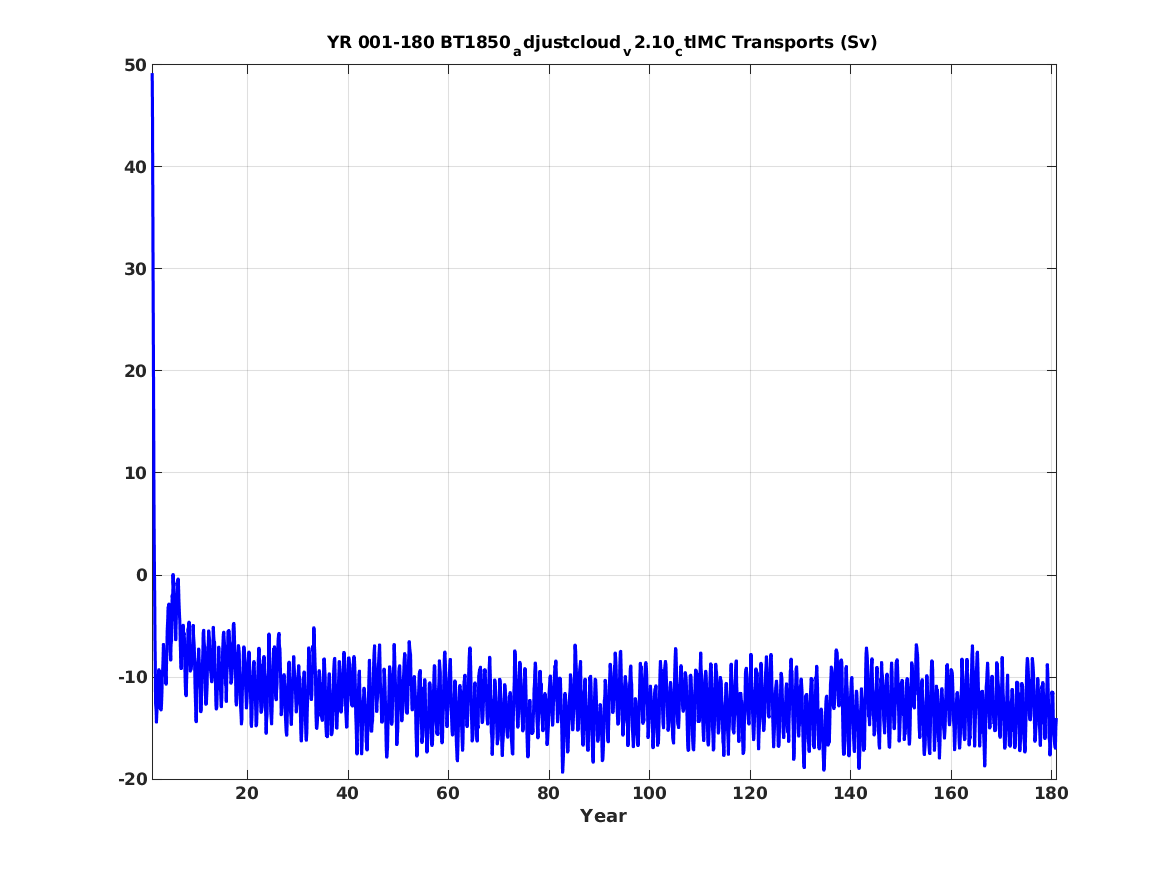Click the x-axis tick label '80'
The height and width of the screenshot is (875, 1167).
(x=549, y=793)
